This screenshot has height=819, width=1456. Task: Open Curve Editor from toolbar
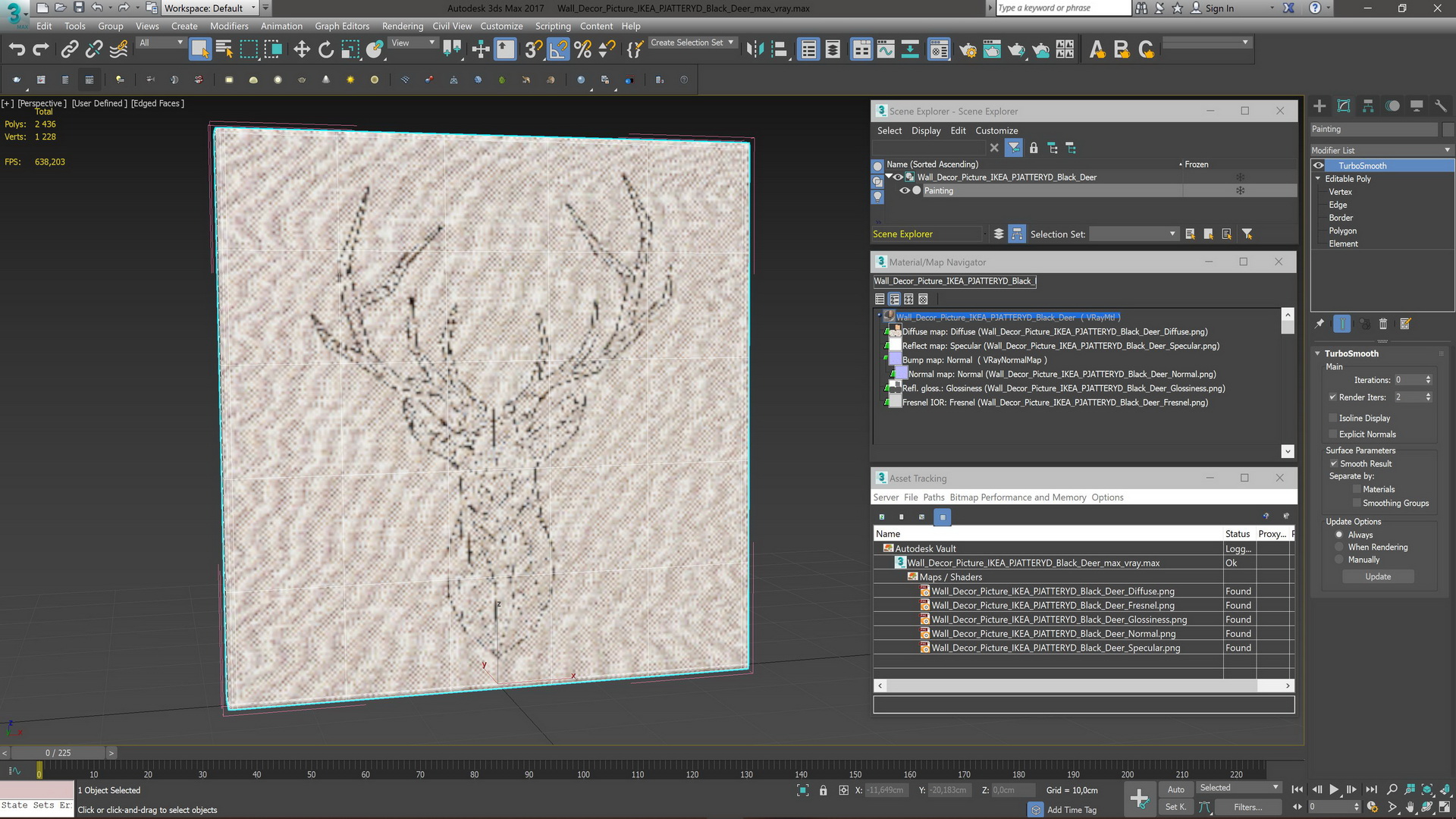click(886, 50)
